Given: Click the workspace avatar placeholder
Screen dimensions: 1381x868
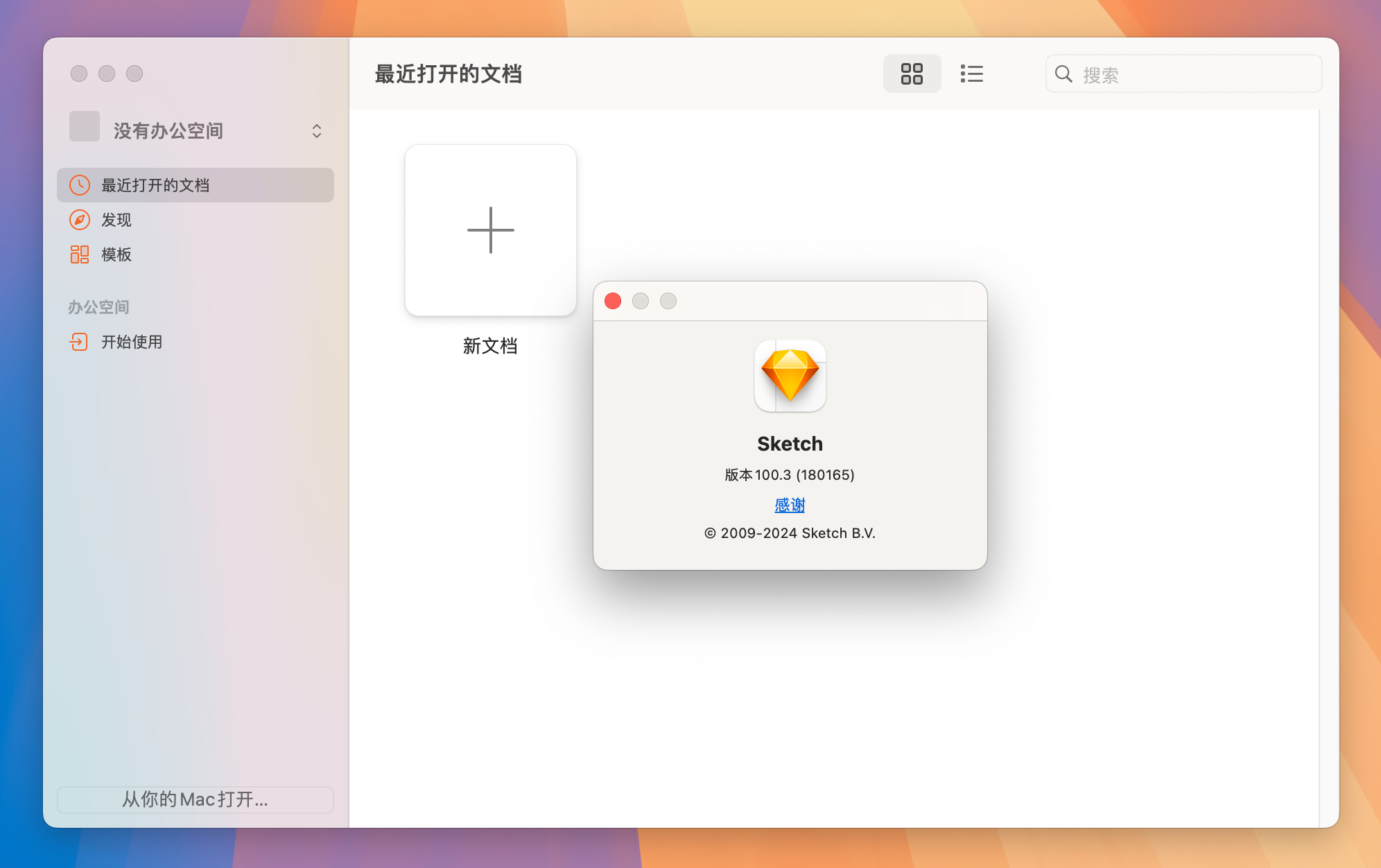Looking at the screenshot, I should point(85,126).
